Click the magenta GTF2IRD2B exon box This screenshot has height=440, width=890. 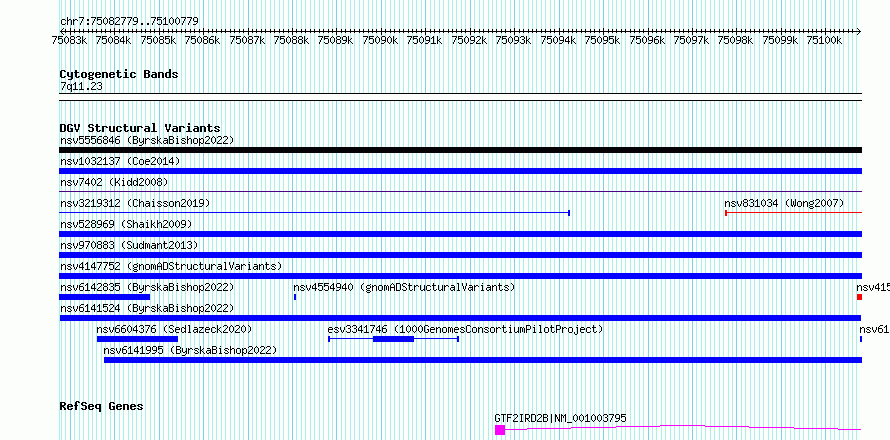coord(499,430)
